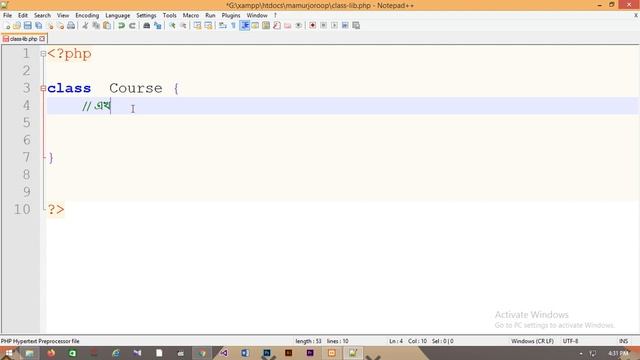Screen dimensions: 640x360
Task: Toggle show all characters icon
Action: point(233,26)
